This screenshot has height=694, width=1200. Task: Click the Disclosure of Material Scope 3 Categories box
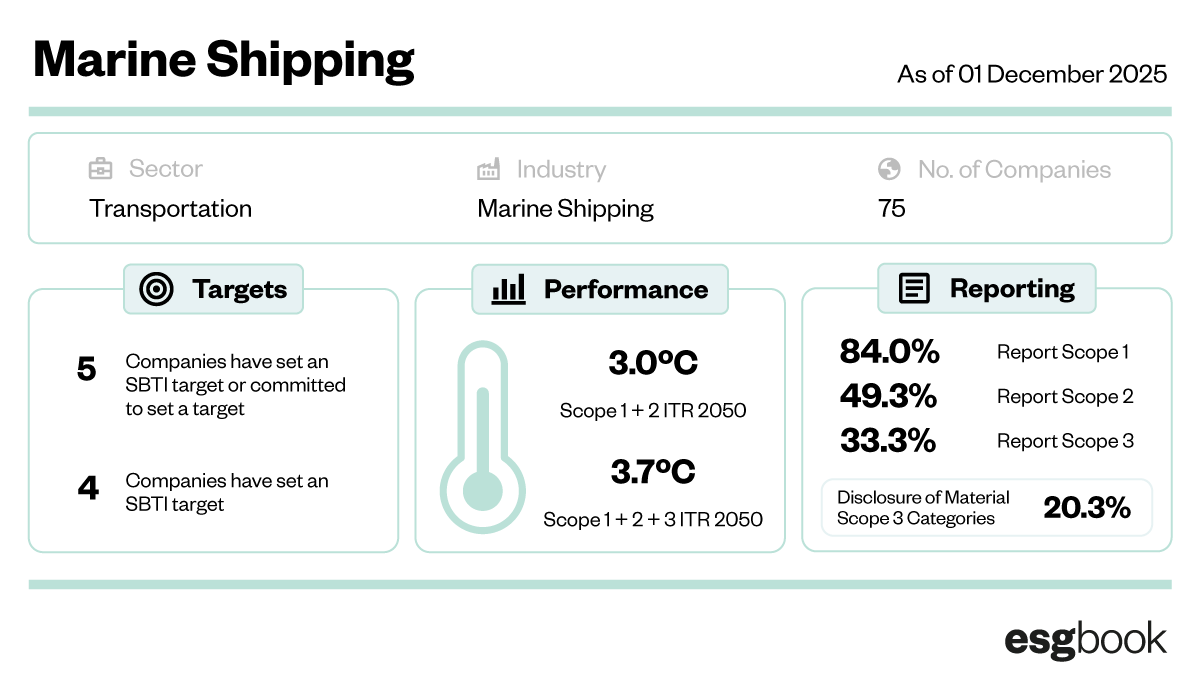click(x=986, y=508)
